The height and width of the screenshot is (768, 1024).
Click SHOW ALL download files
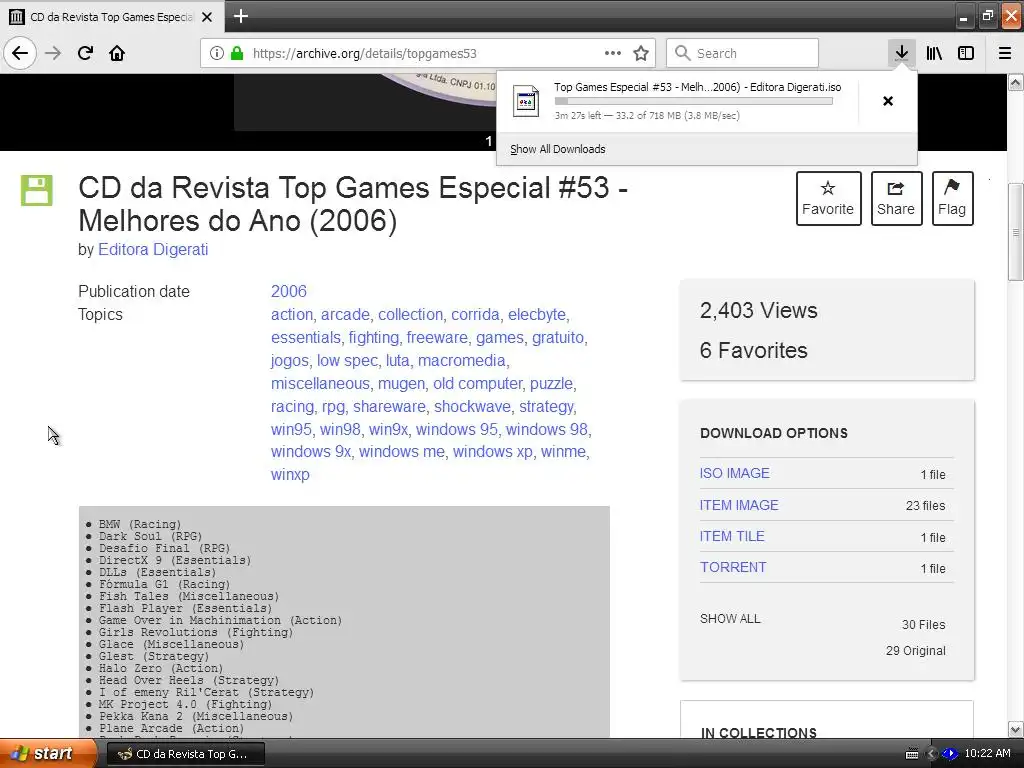pos(730,618)
